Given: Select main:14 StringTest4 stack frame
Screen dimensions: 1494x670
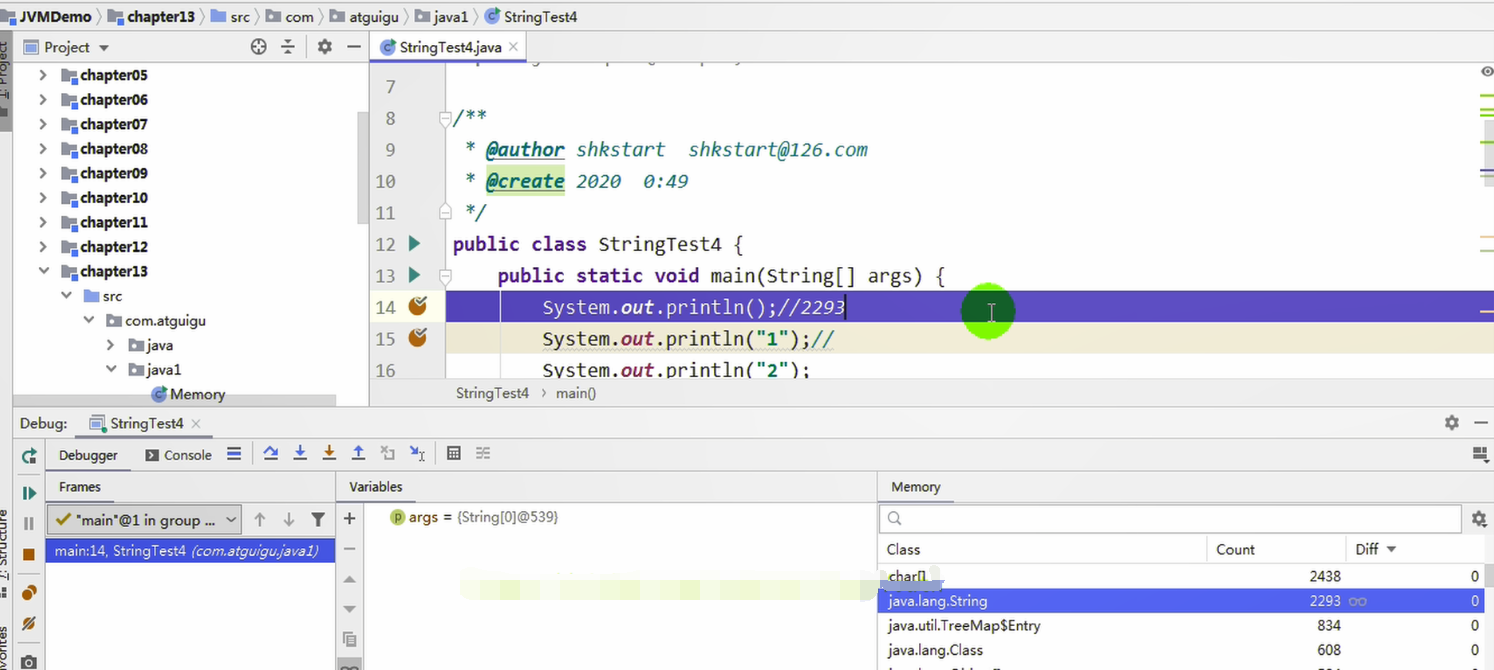Looking at the screenshot, I should click(189, 550).
